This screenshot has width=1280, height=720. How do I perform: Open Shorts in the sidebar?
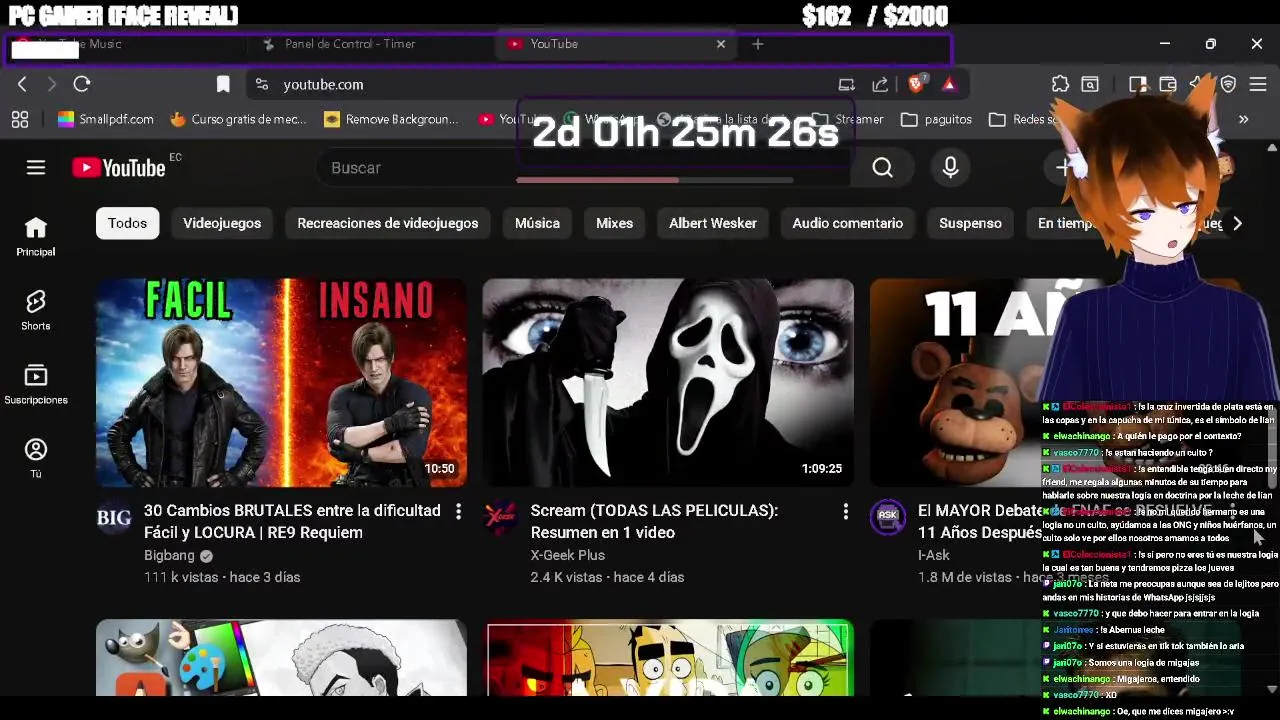tap(36, 311)
